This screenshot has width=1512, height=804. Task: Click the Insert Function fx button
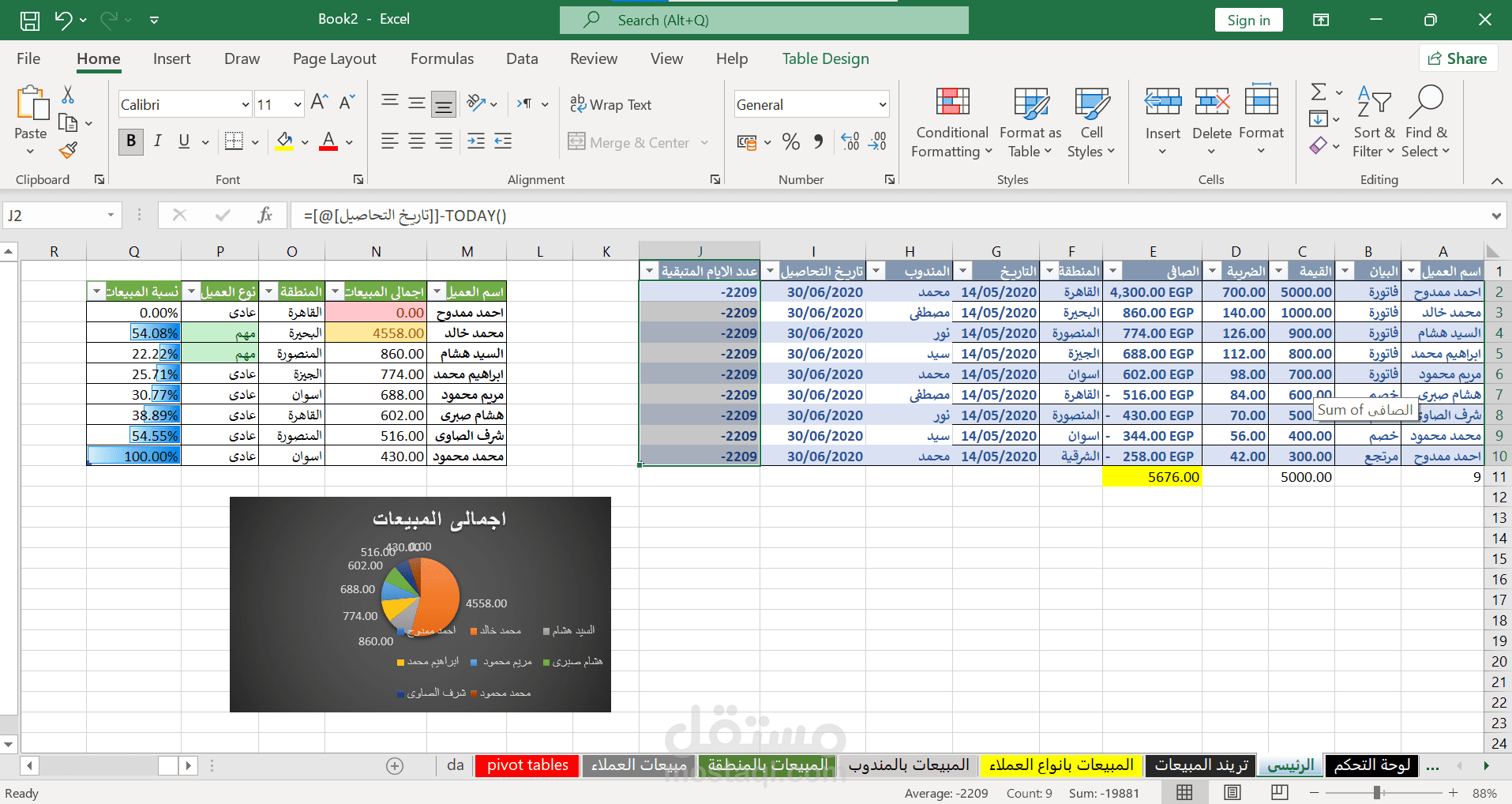coord(265,215)
